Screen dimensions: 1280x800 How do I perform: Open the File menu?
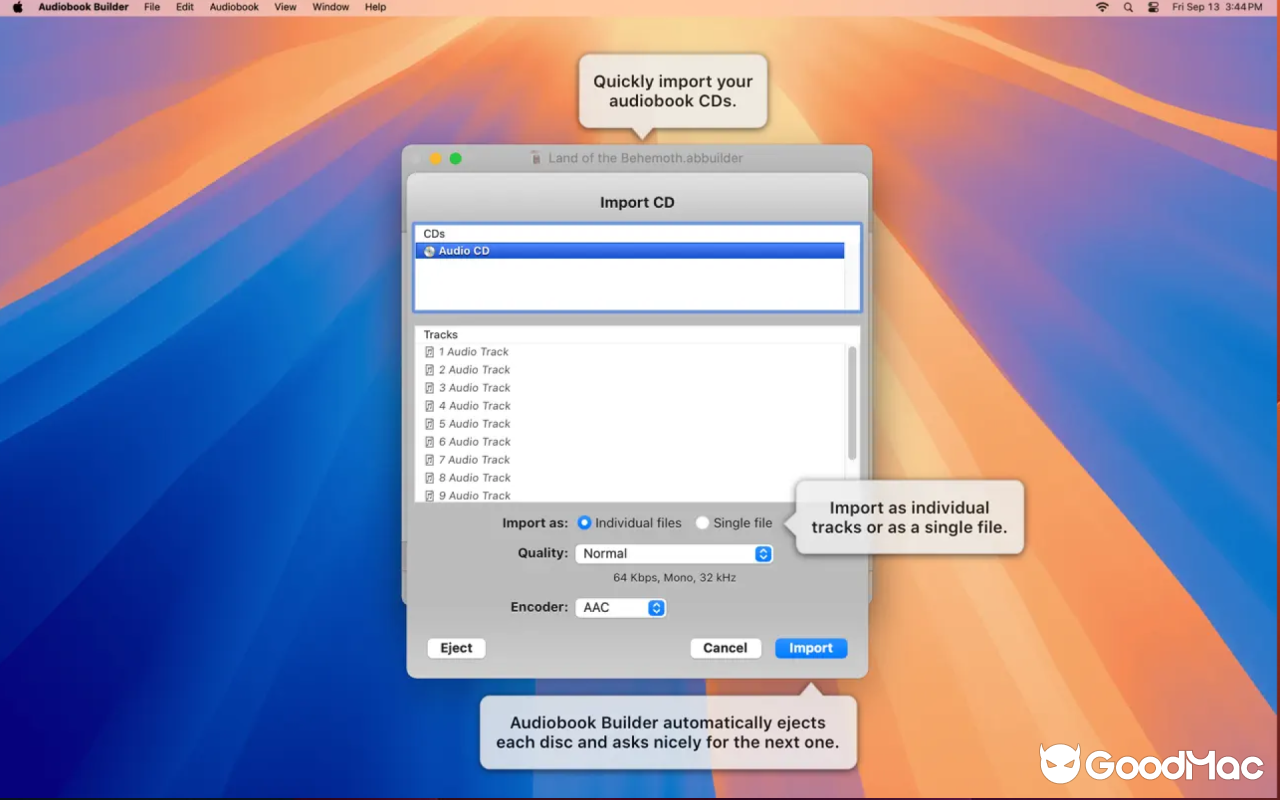[x=151, y=7]
